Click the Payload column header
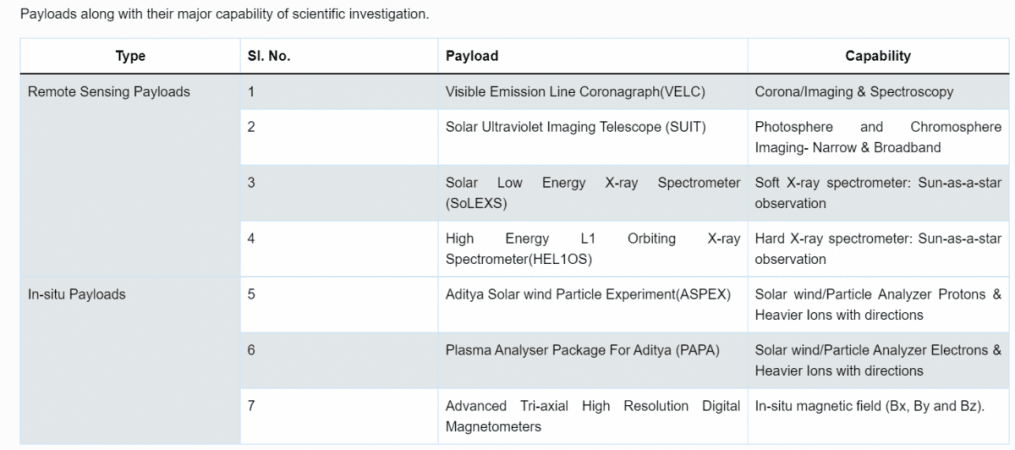 coord(593,56)
